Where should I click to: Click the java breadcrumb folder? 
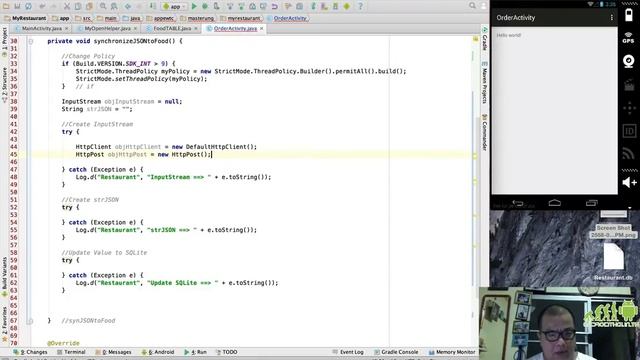coord(131,18)
